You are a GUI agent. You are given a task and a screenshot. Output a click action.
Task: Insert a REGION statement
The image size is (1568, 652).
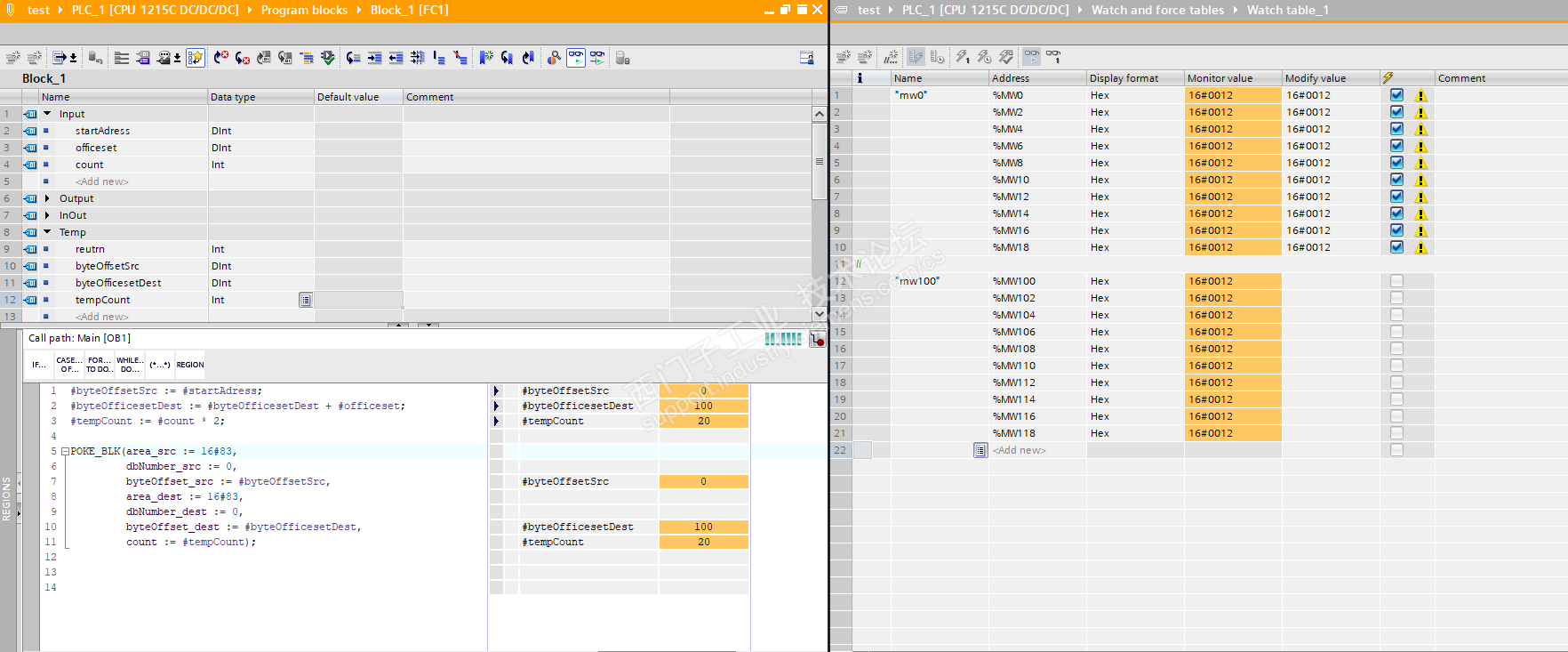pos(189,365)
